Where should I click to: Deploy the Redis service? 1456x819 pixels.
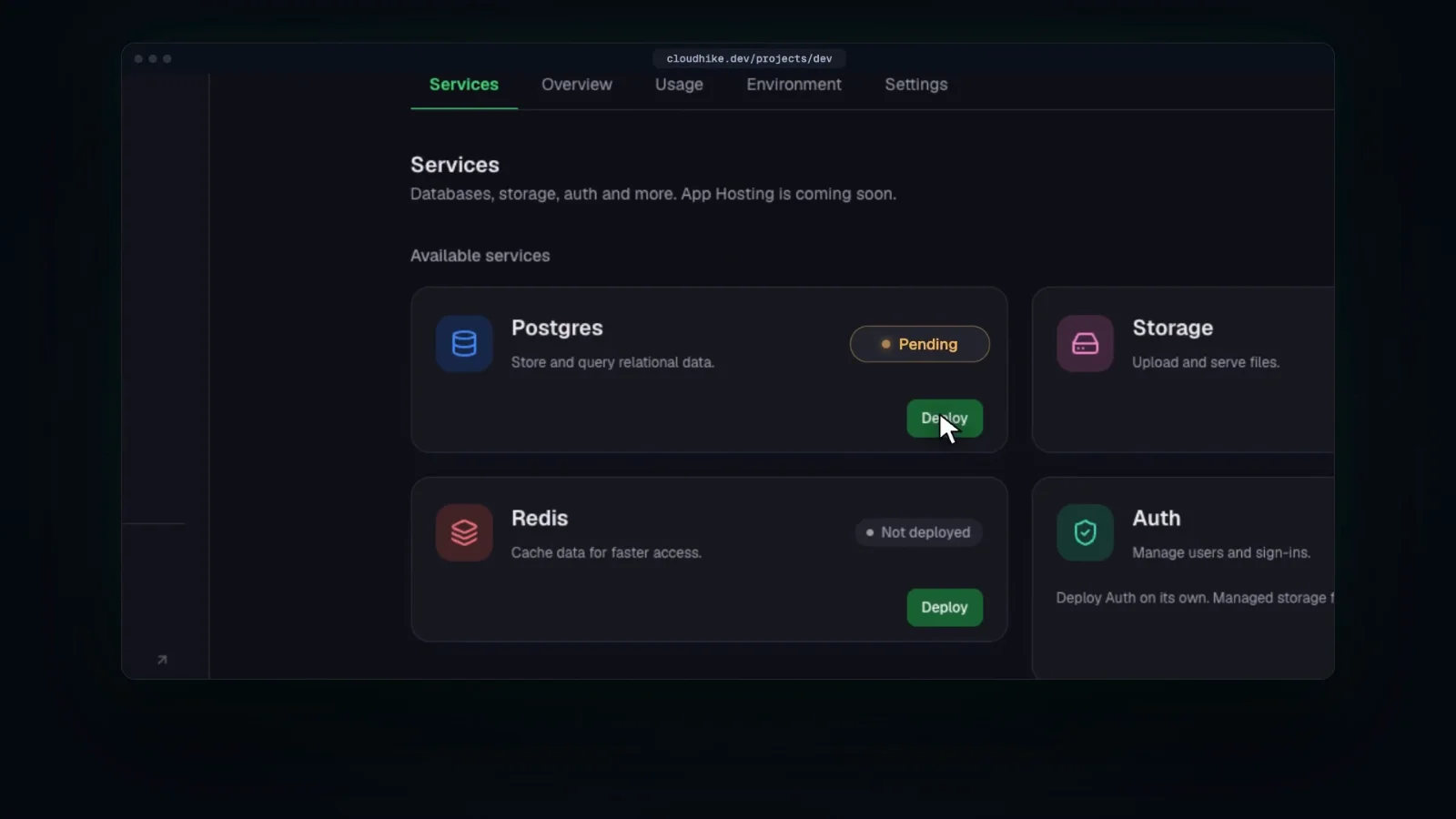(x=945, y=608)
